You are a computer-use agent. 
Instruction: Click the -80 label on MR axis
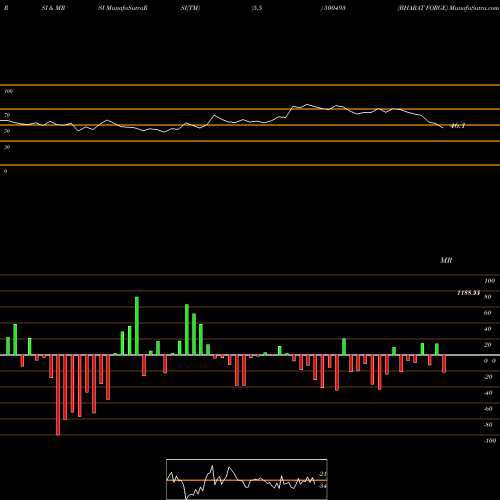point(488,425)
